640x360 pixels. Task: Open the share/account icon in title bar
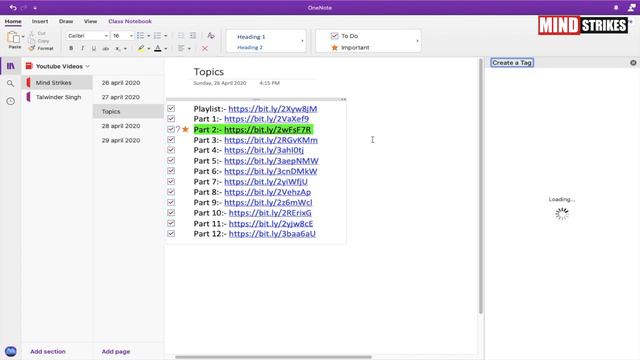coord(631,8)
